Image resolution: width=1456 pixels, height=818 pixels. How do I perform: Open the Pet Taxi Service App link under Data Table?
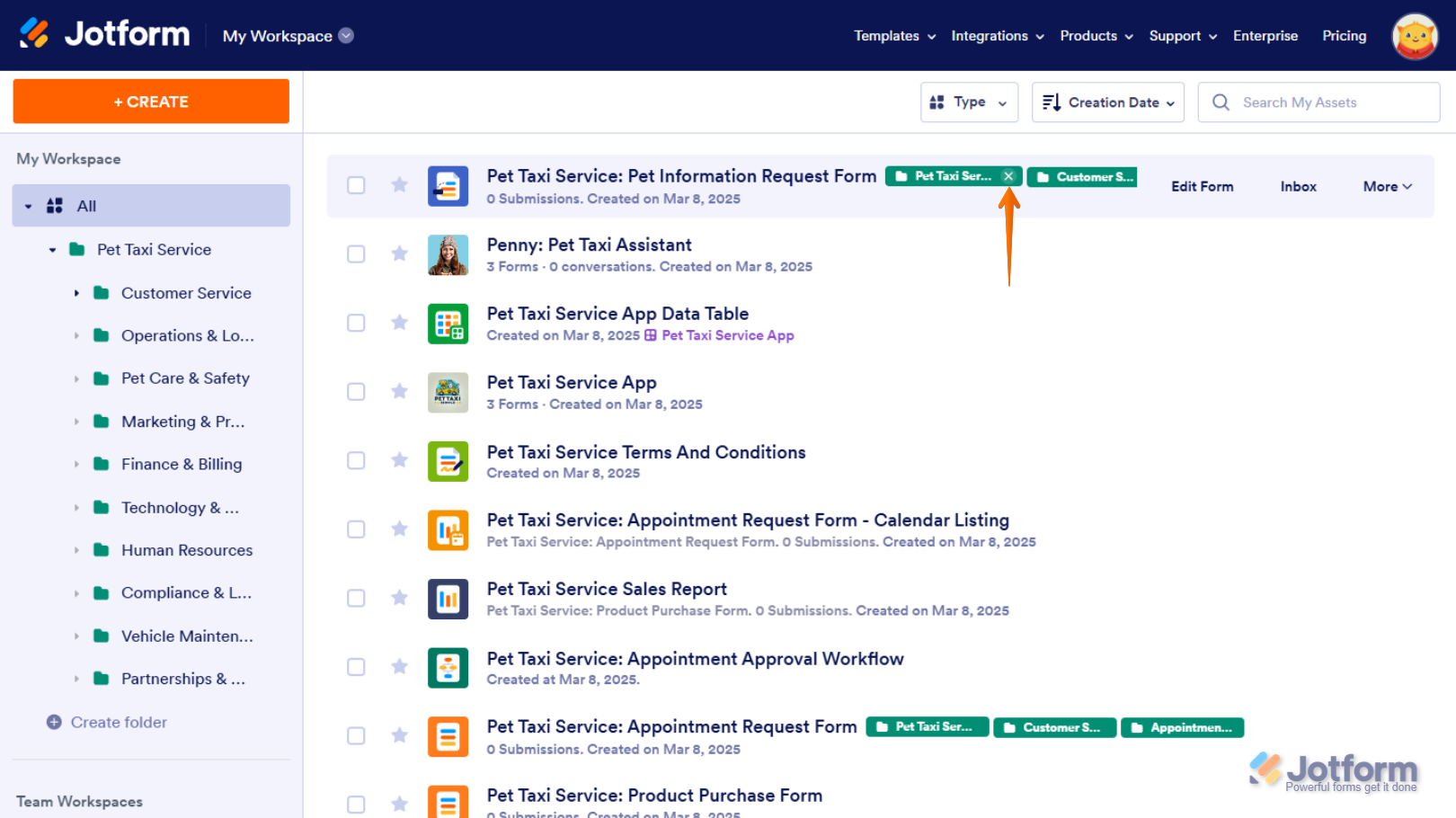(728, 335)
